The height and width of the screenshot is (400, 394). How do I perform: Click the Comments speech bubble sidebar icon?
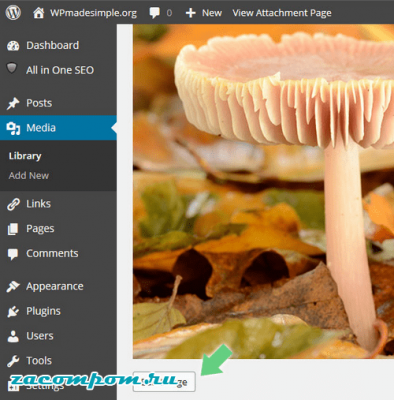[13, 254]
